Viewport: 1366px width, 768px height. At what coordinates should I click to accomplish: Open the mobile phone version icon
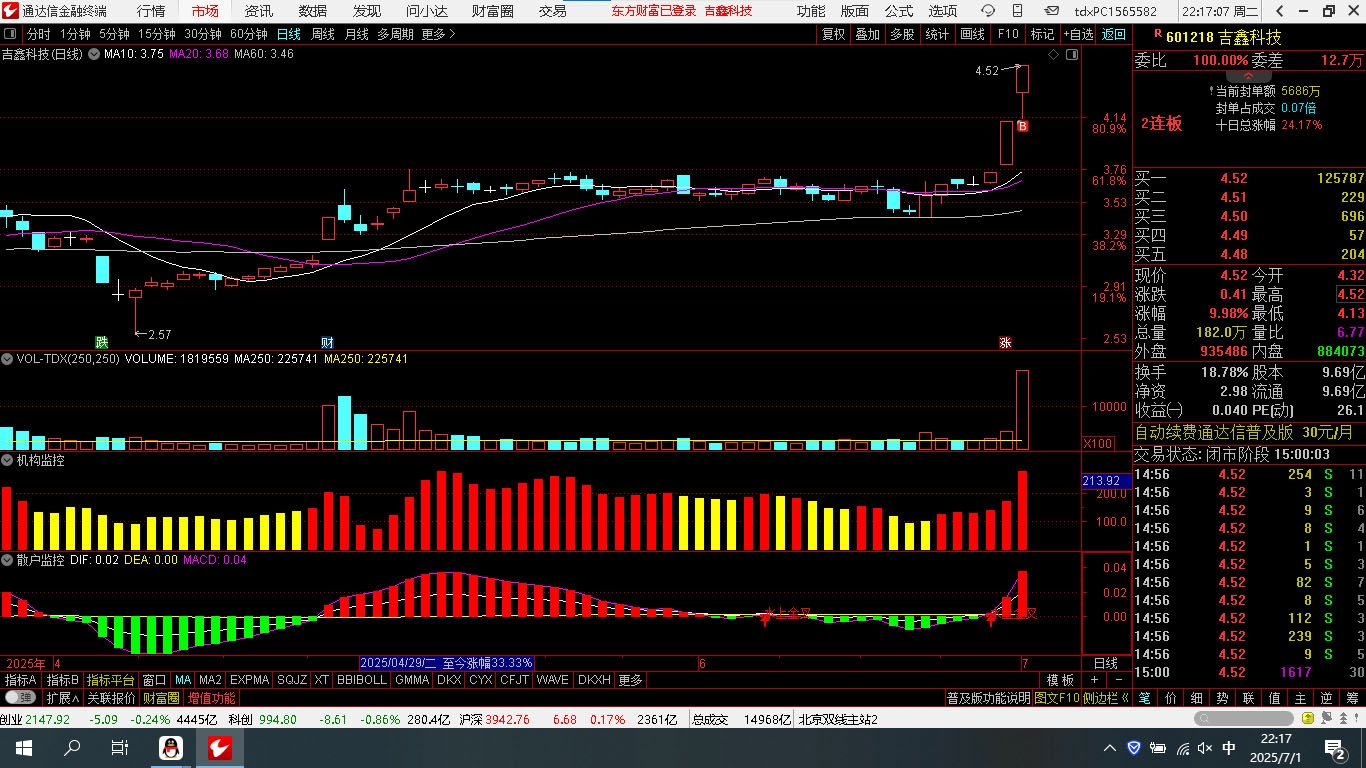click(x=1017, y=11)
